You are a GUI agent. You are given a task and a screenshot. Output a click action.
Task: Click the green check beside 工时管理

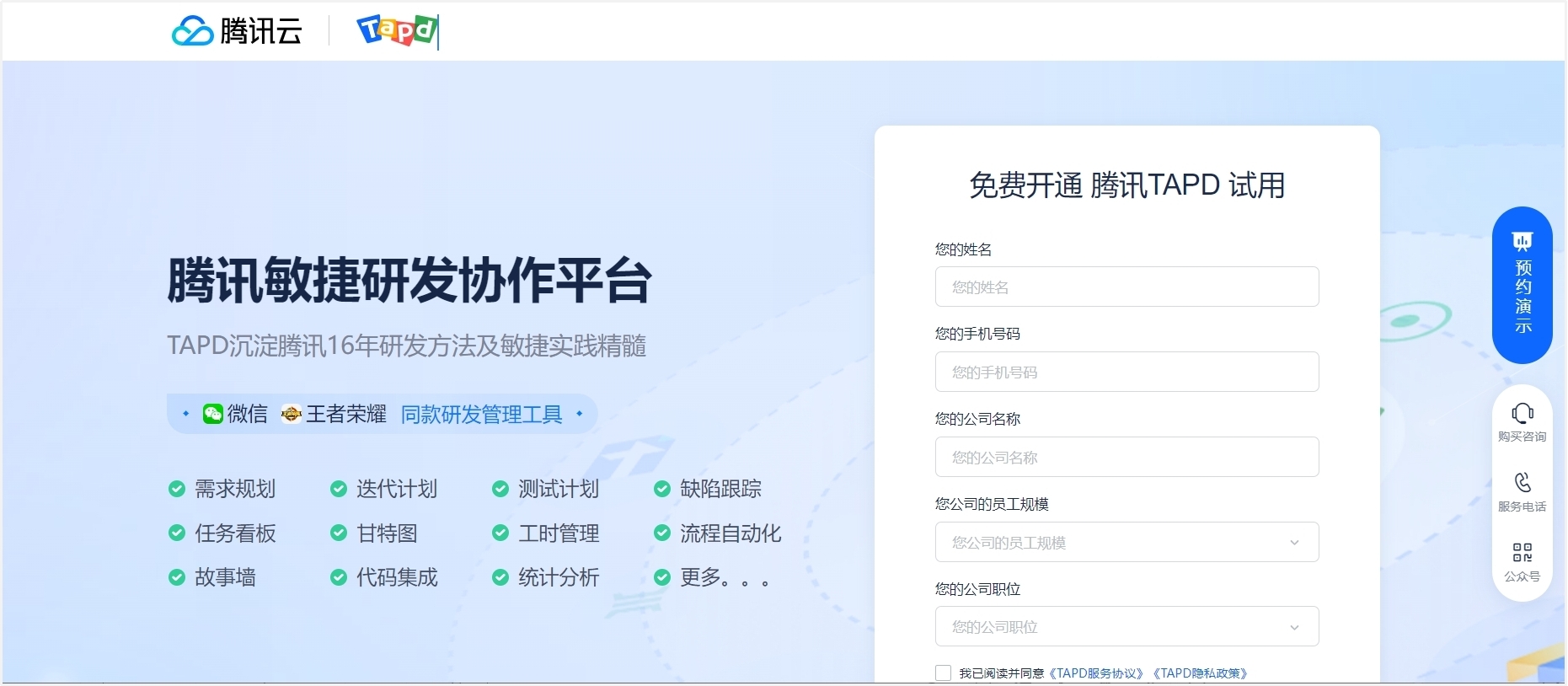(500, 533)
